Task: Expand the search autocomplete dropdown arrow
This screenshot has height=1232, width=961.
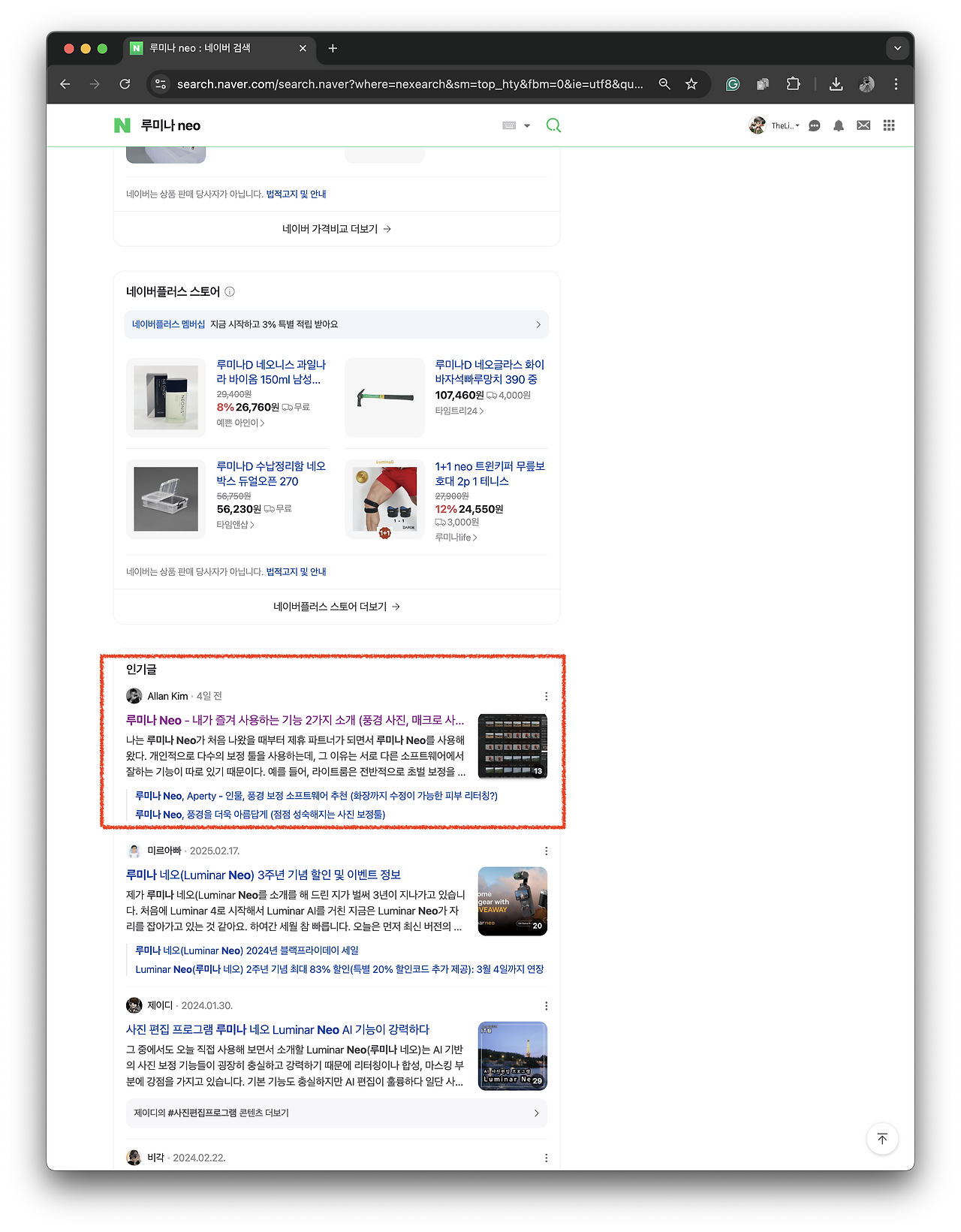Action: (527, 125)
